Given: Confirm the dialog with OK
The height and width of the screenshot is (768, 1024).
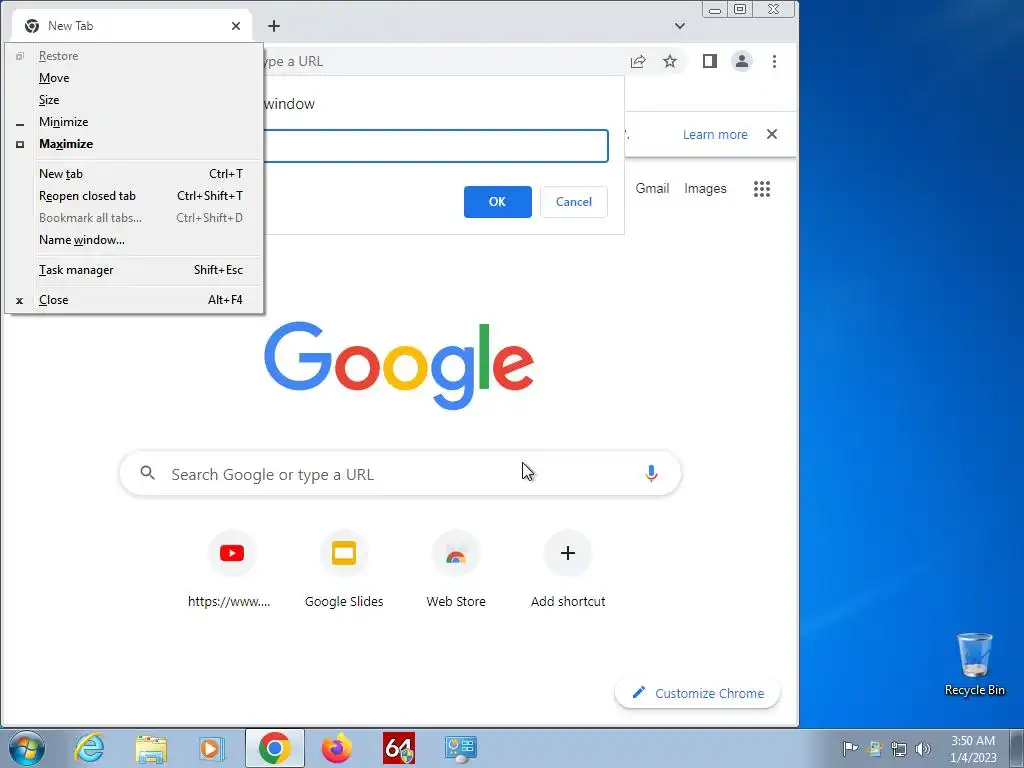Looking at the screenshot, I should coord(498,202).
